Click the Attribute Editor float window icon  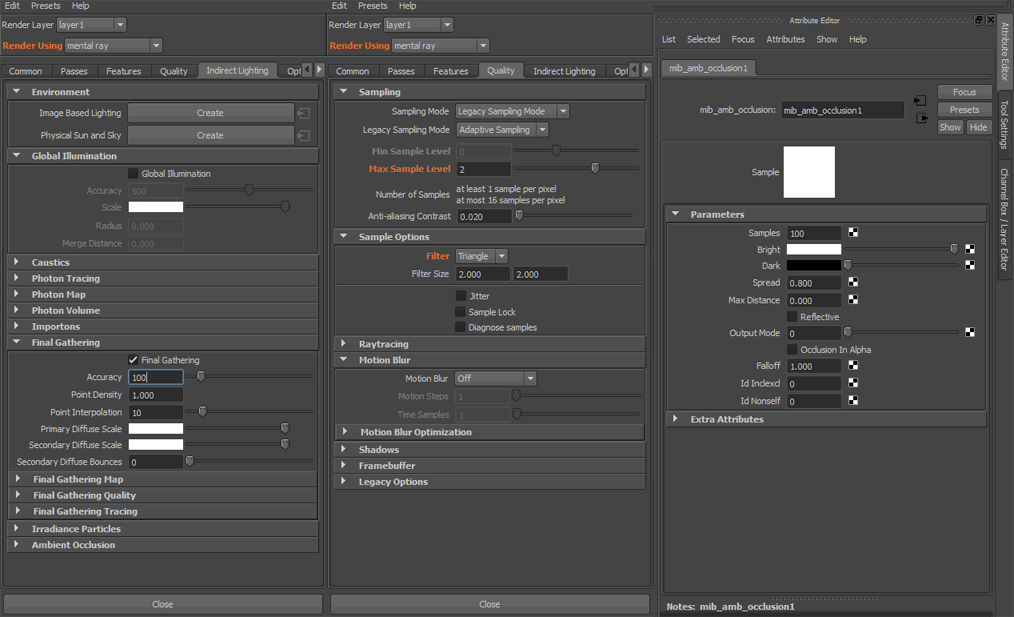coord(978,20)
